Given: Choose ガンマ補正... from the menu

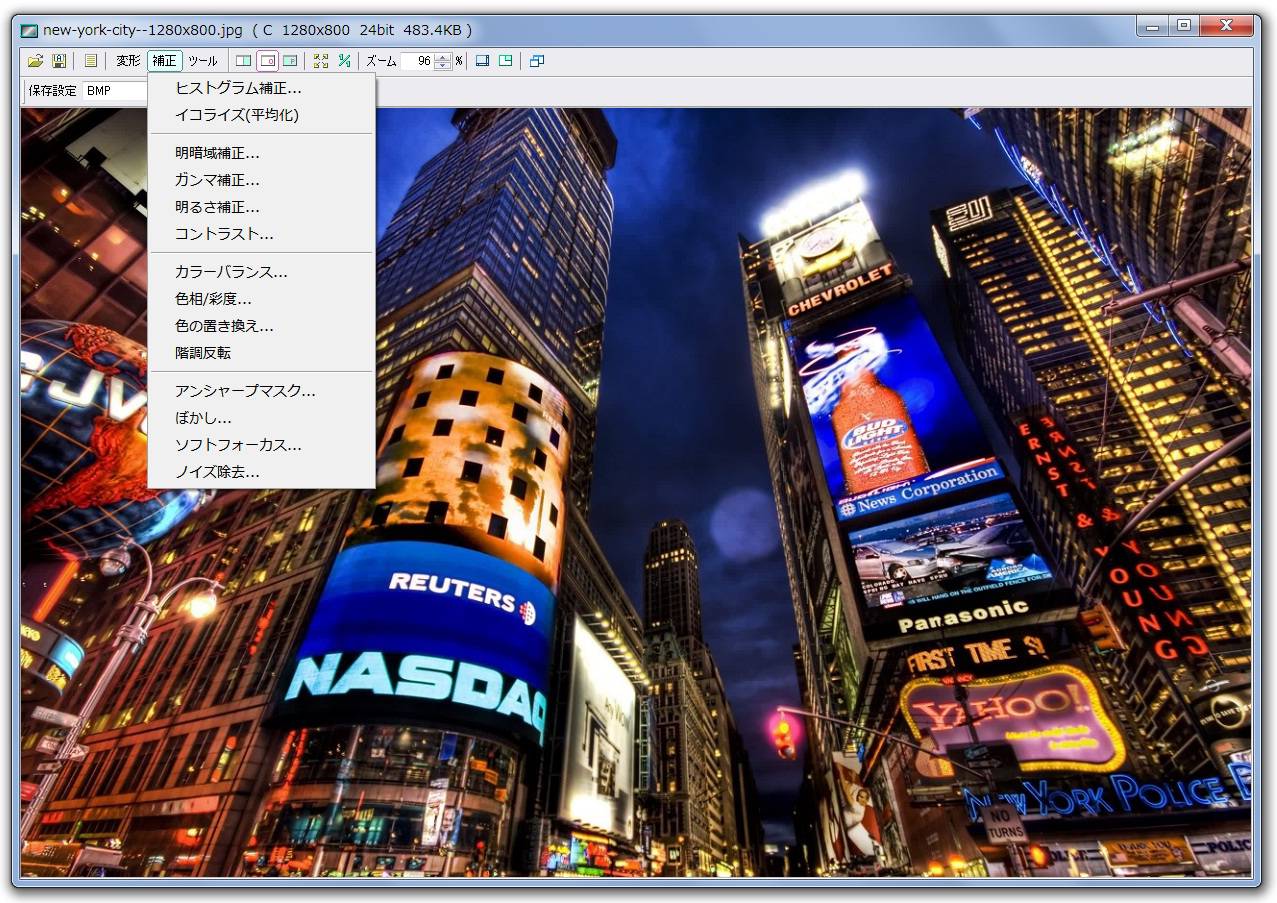Looking at the screenshot, I should point(261,180).
